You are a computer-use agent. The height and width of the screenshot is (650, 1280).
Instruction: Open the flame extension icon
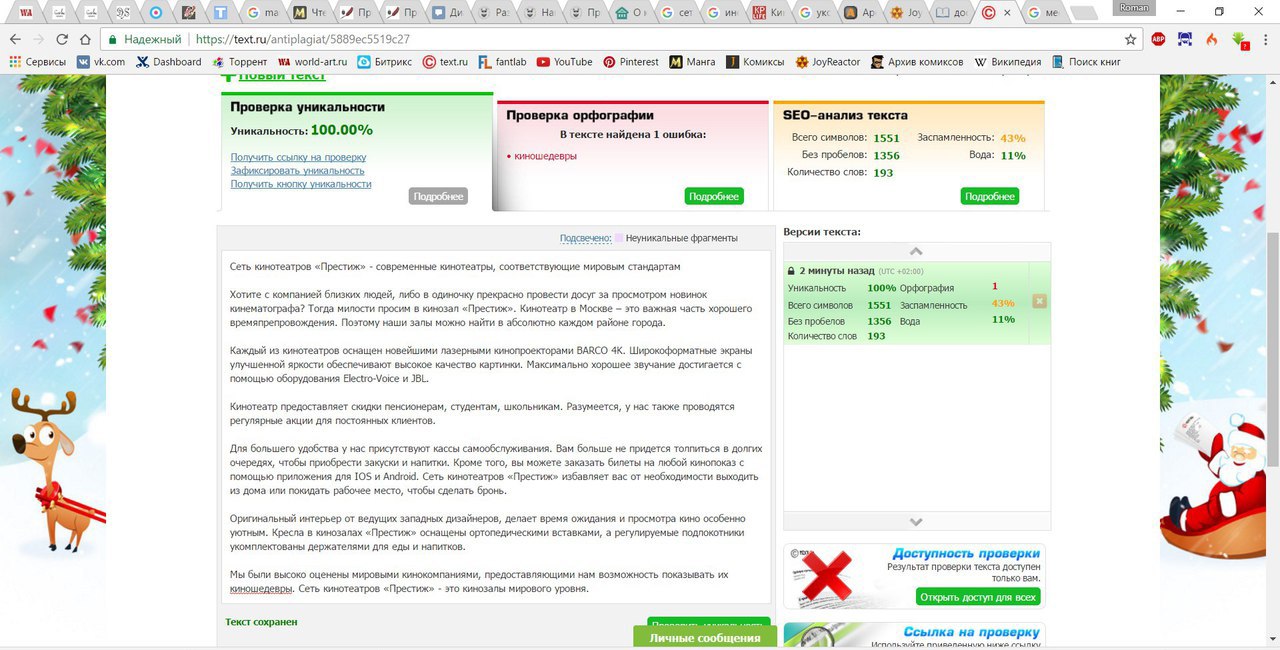(1212, 39)
